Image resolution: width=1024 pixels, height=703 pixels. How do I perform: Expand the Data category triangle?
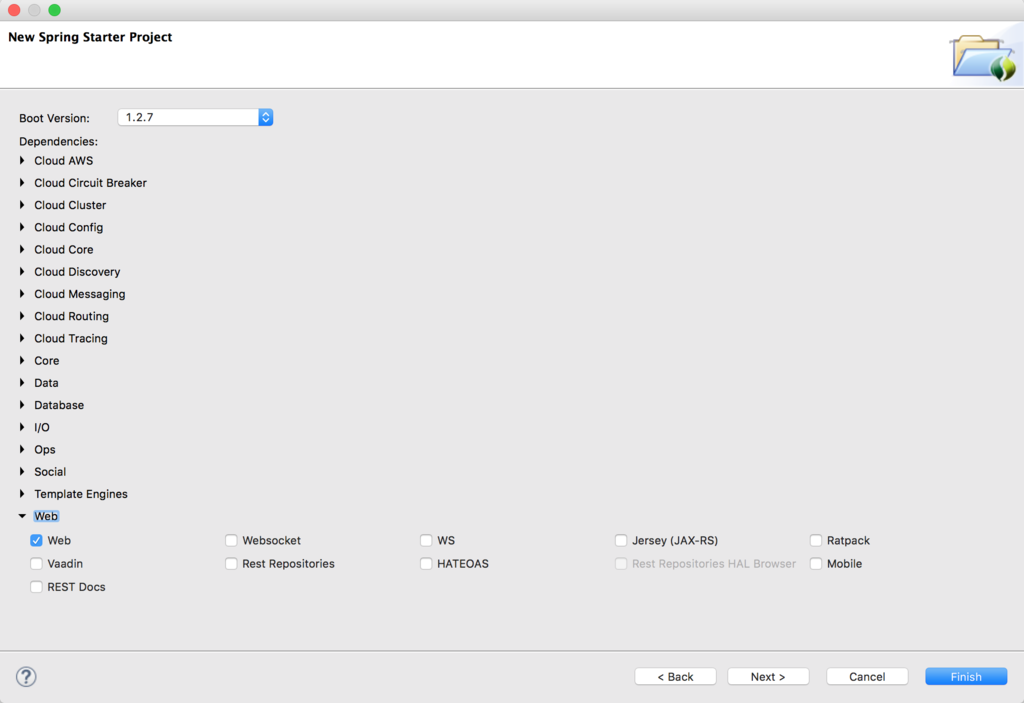[x=22, y=383]
